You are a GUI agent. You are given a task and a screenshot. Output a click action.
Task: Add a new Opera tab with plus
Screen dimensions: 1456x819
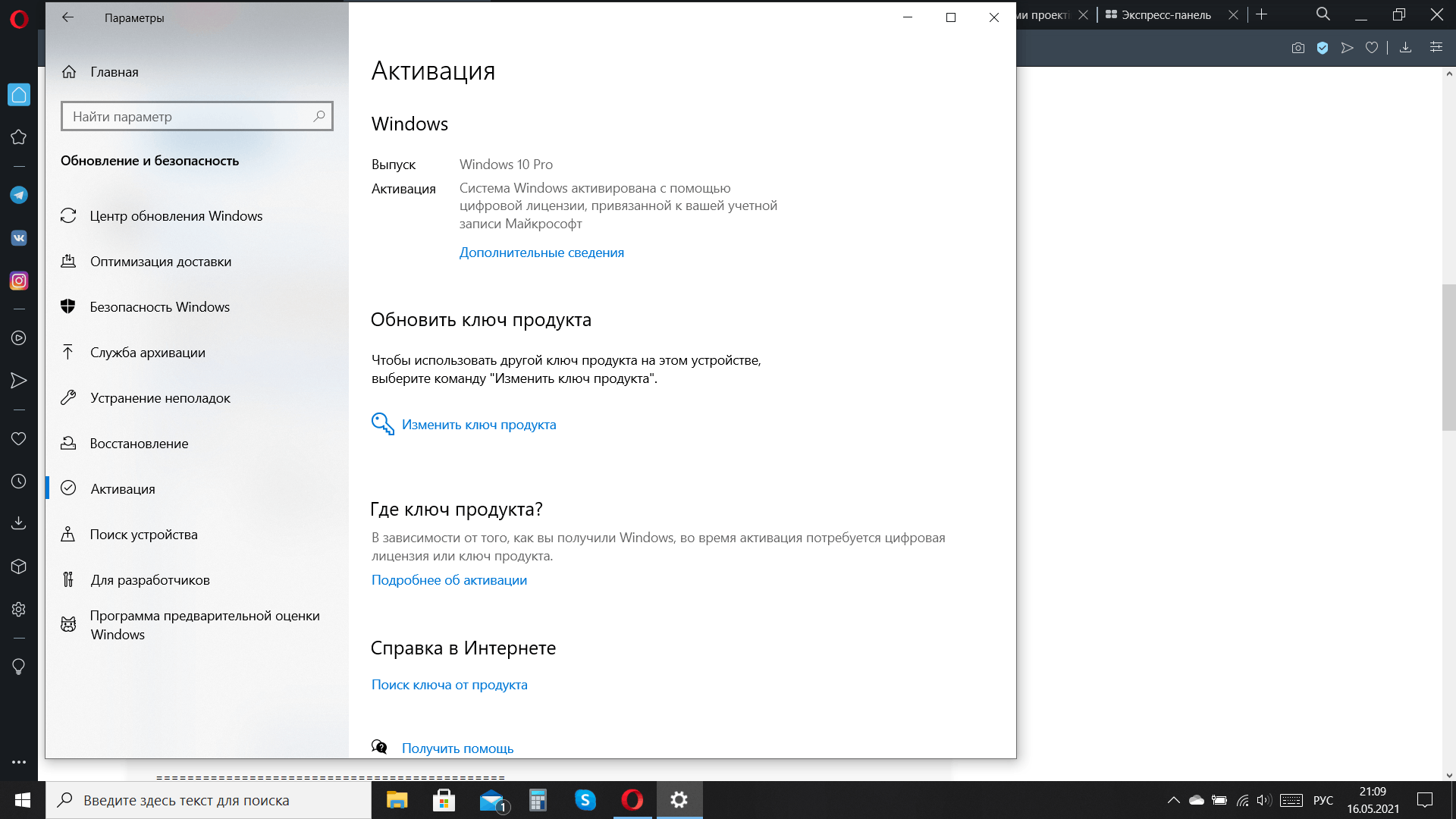pos(1262,14)
